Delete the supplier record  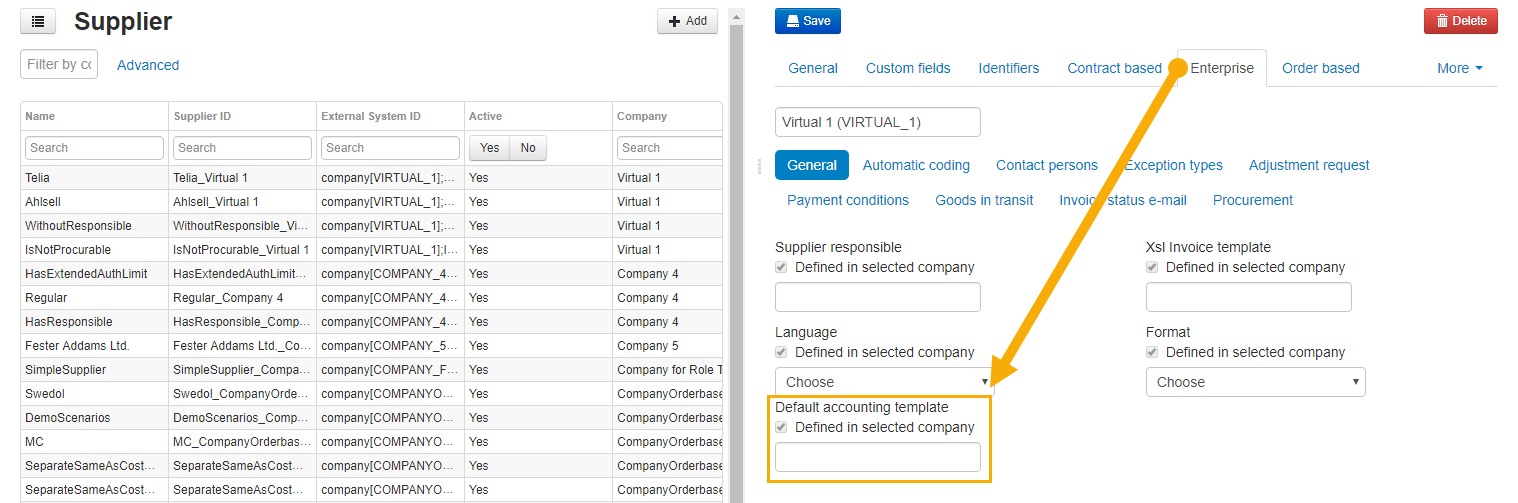pos(1461,21)
